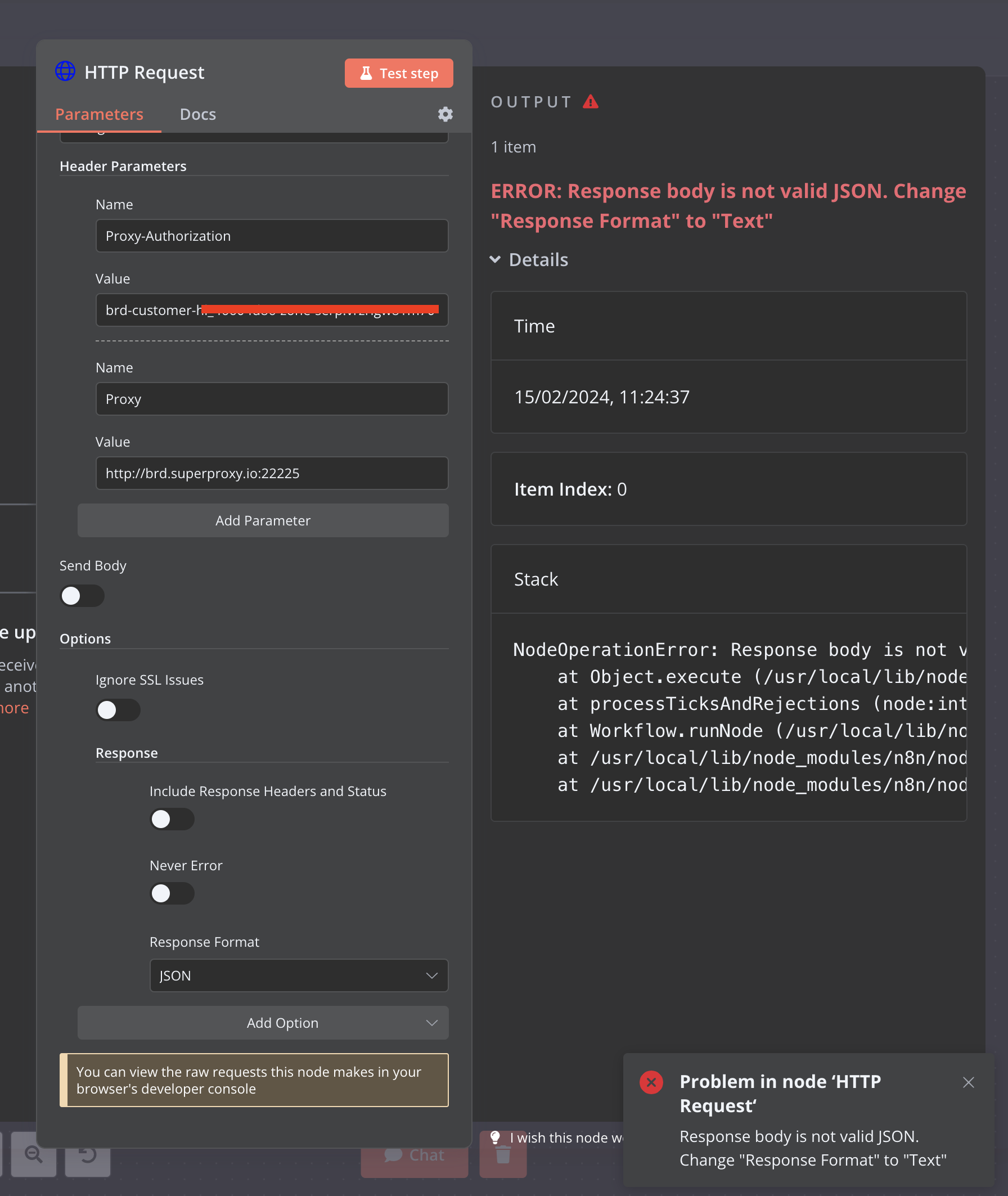Toggle the Send Body switch
Screen dimensions: 1008x1196
[82, 596]
